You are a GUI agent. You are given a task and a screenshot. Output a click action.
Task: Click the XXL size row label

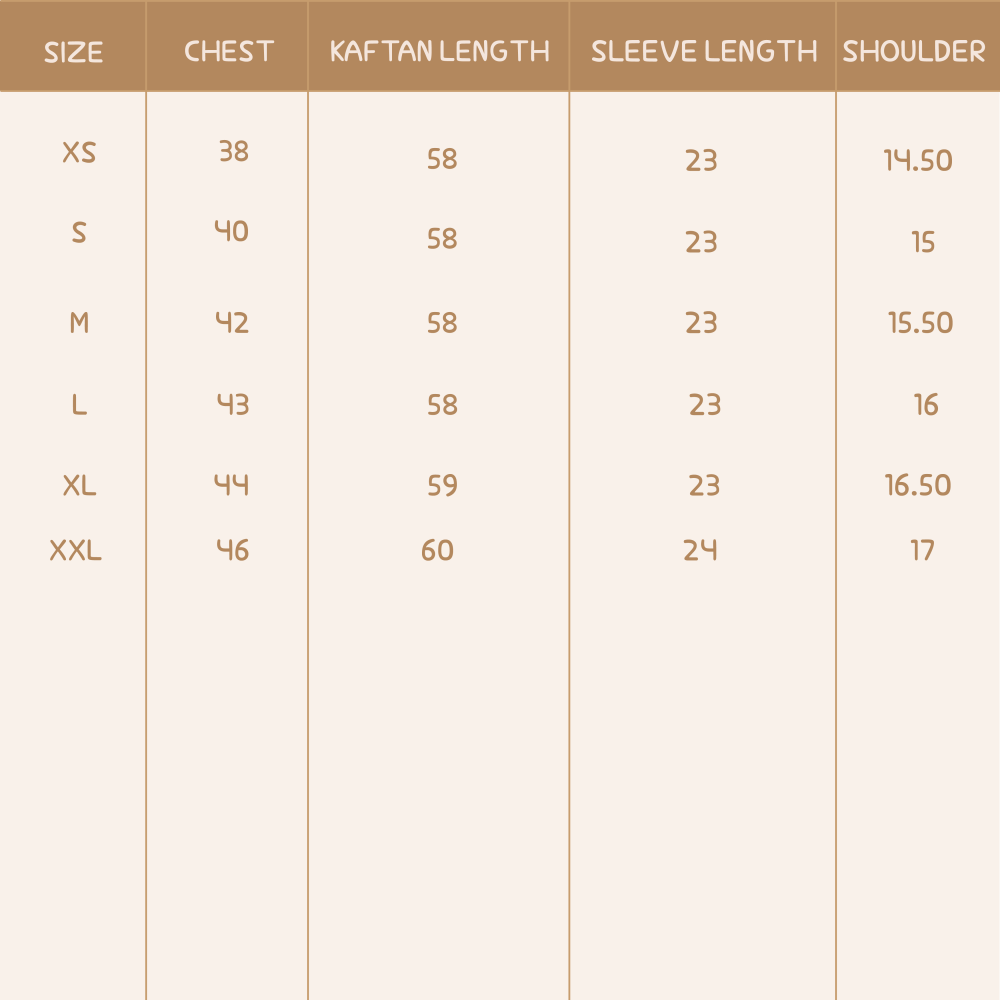(76, 550)
